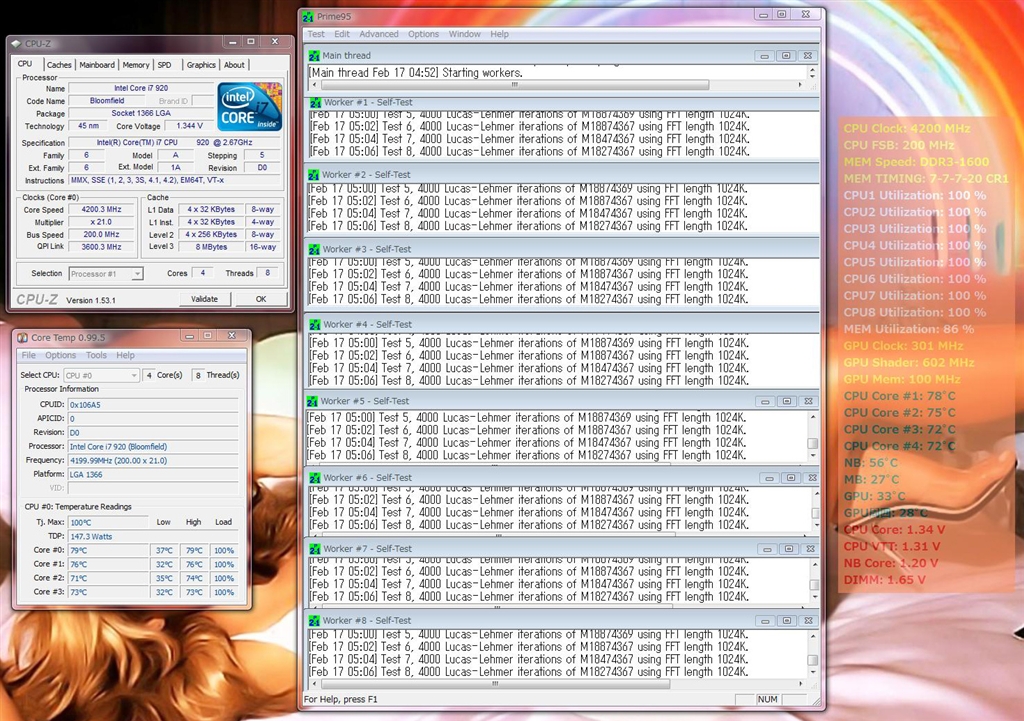Click the Worker #5 Self-Test window icon

(312, 402)
